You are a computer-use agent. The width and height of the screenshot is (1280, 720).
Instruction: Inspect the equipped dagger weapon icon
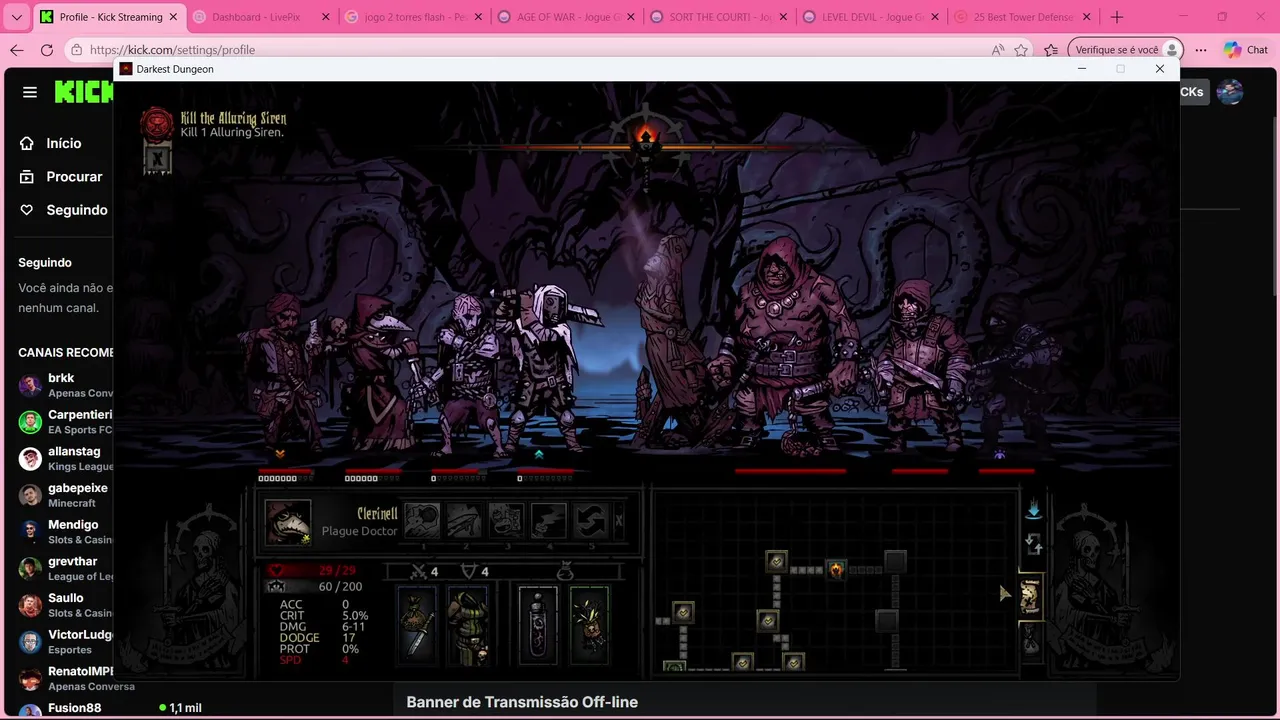(417, 625)
